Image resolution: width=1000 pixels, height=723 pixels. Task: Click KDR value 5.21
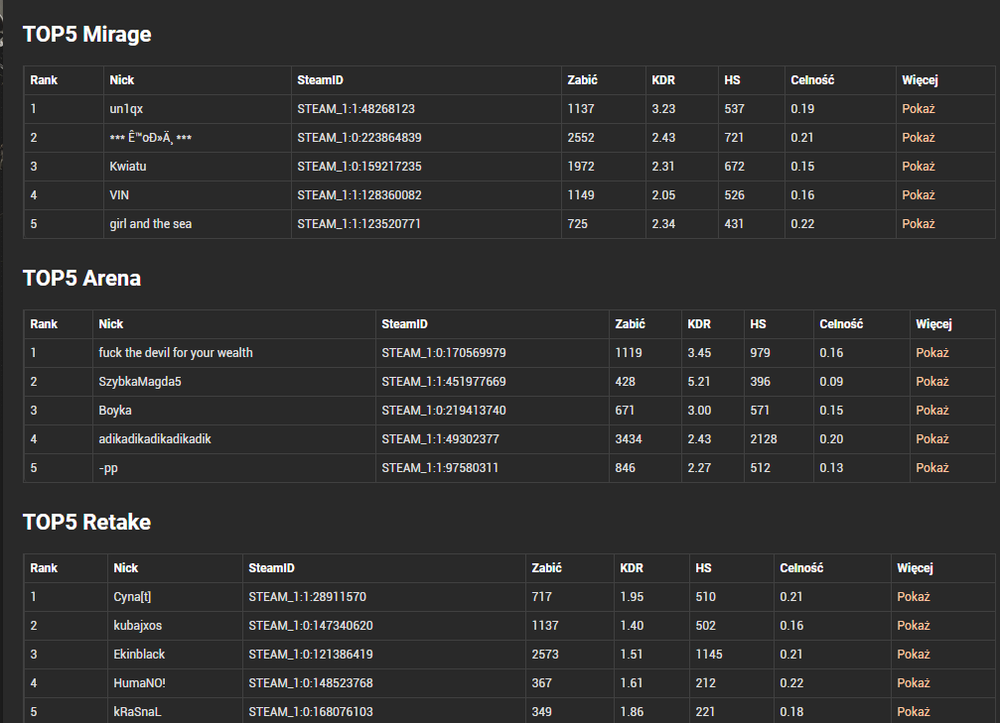pyautogui.click(x=699, y=382)
